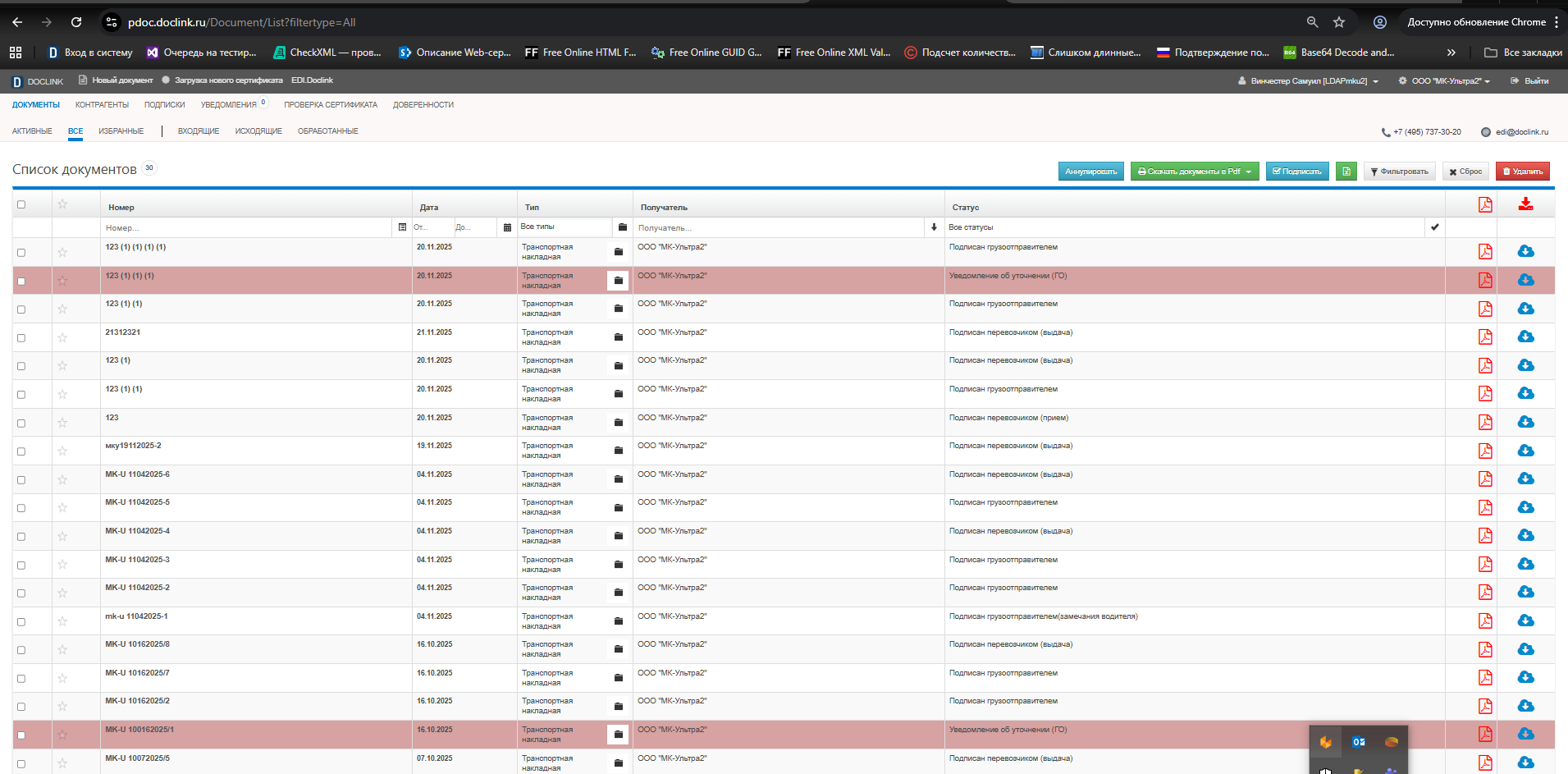Open the Доверенности section
The image size is (1568, 774).
coord(423,105)
